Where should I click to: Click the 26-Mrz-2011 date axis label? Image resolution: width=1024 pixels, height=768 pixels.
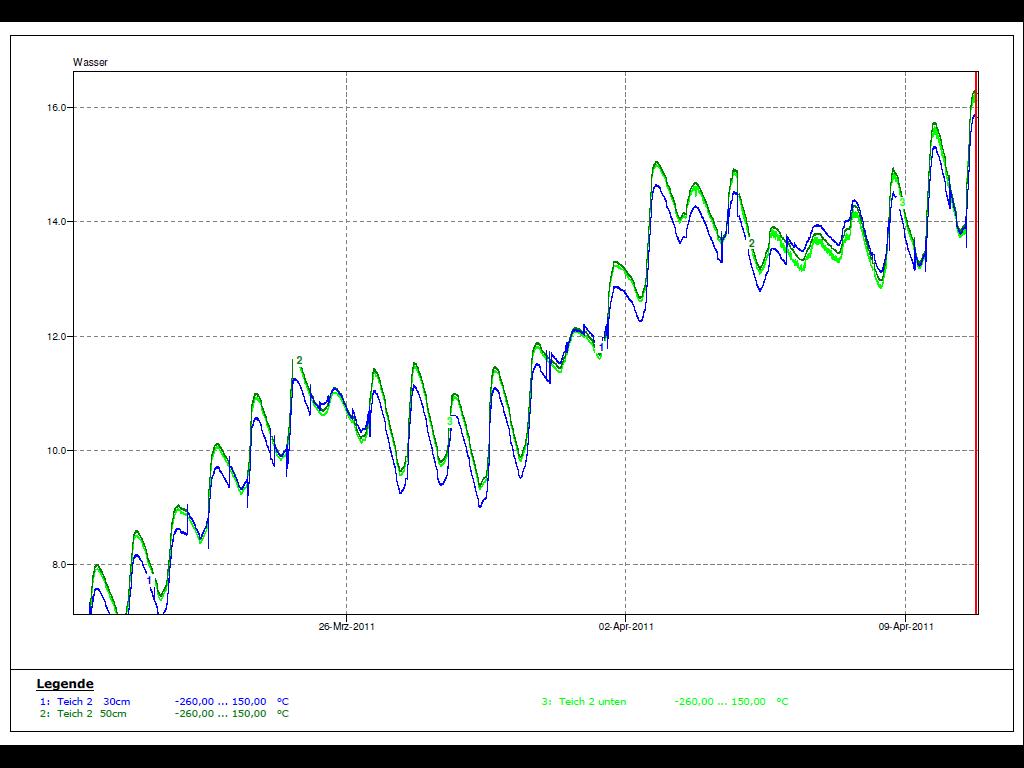pyautogui.click(x=347, y=627)
